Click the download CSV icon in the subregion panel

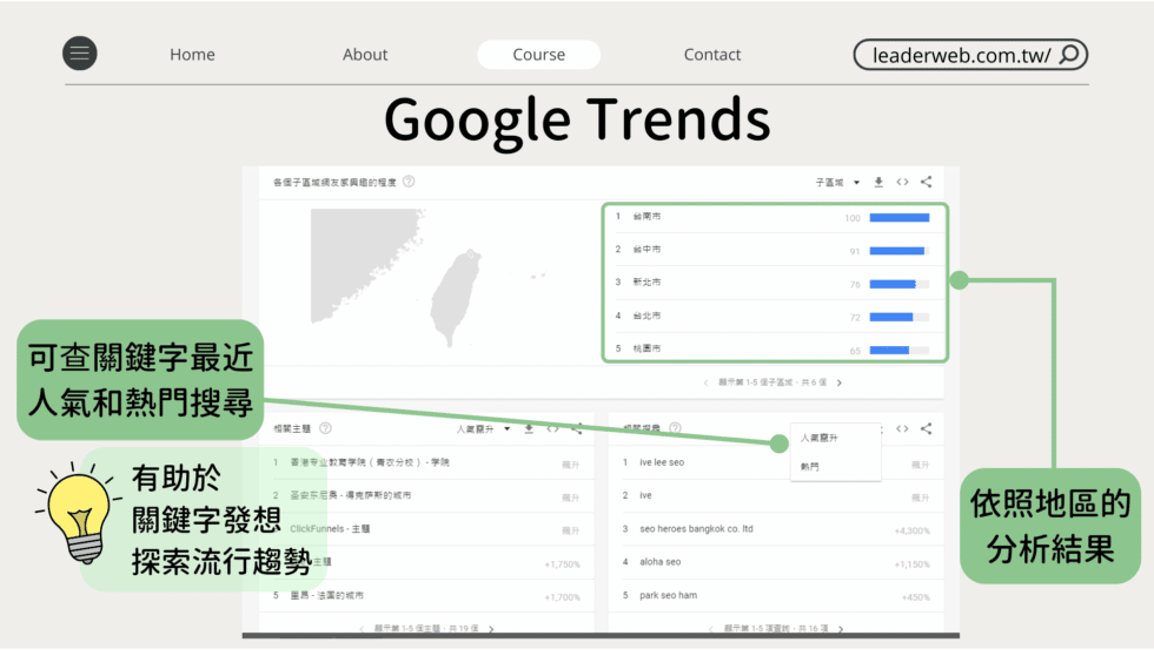(878, 182)
